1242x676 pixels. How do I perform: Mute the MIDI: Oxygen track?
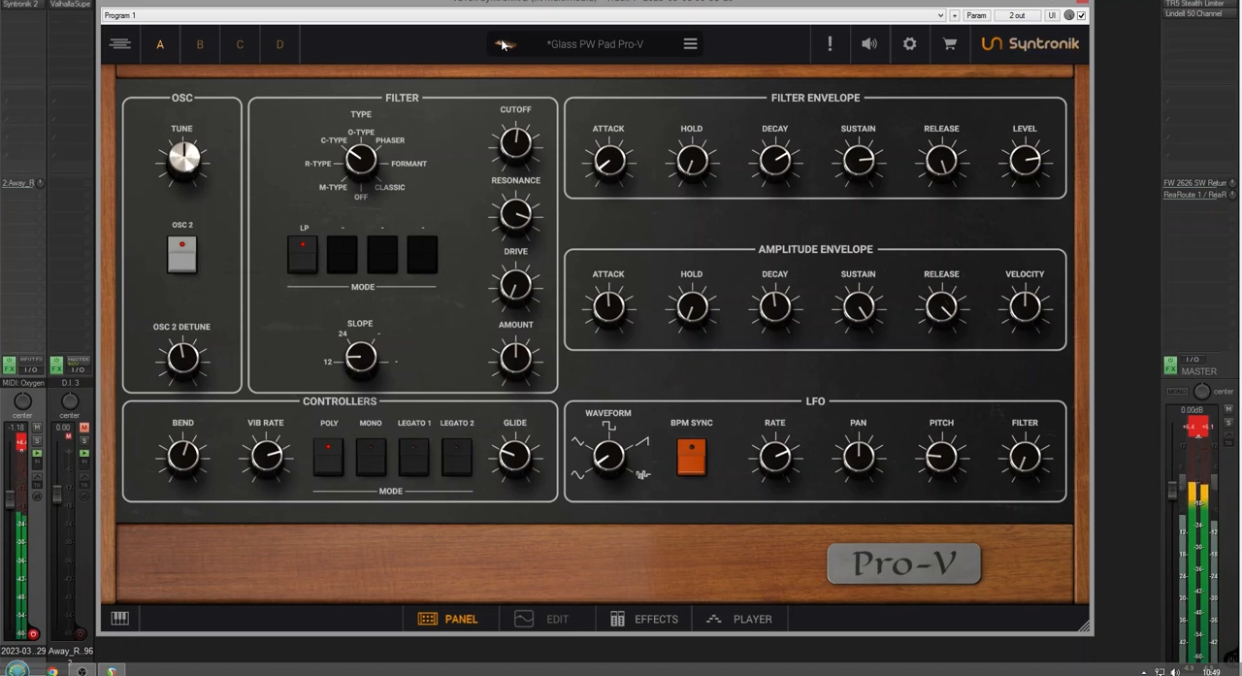click(x=37, y=427)
